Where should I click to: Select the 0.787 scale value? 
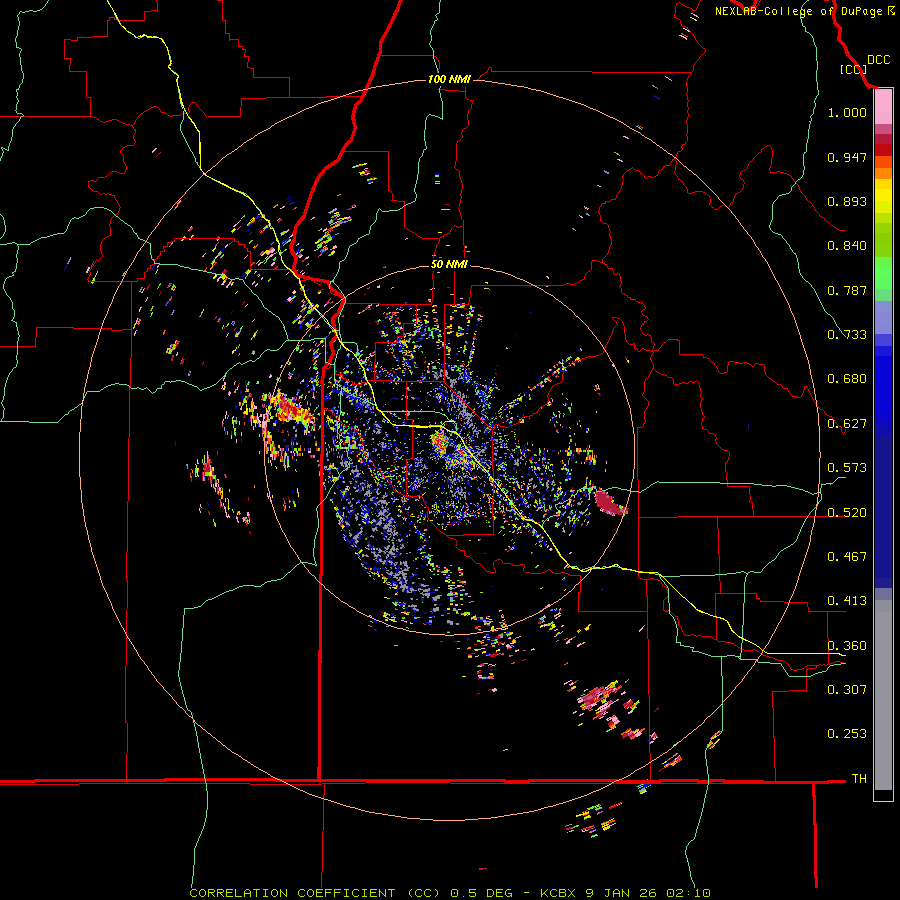[847, 290]
